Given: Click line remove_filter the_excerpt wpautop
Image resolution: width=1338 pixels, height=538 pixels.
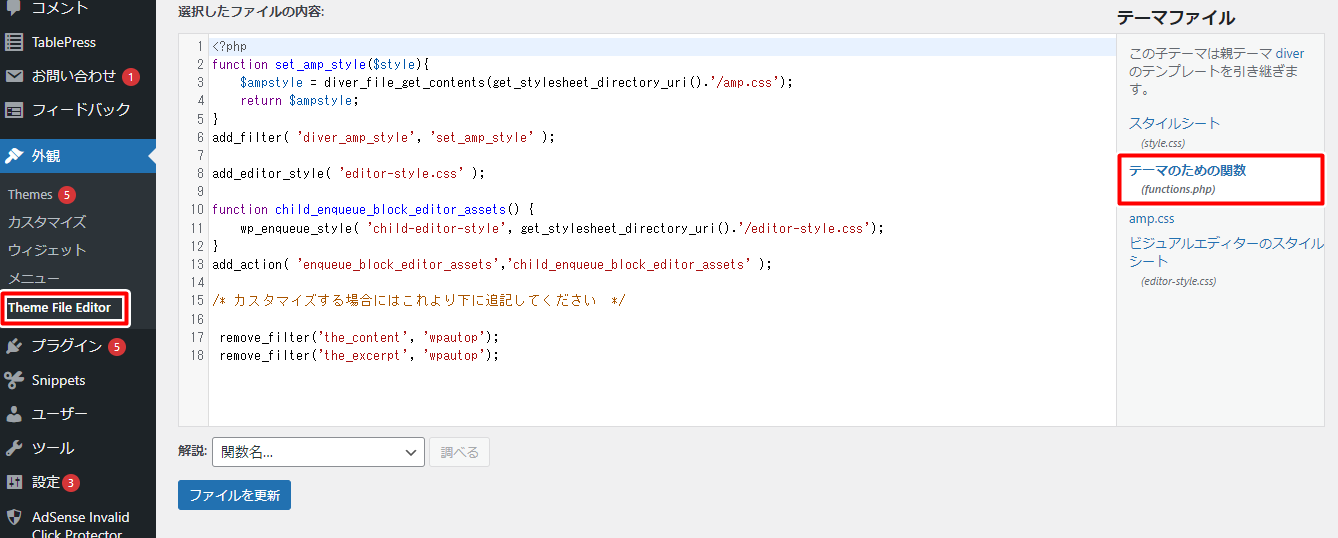Looking at the screenshot, I should (359, 355).
